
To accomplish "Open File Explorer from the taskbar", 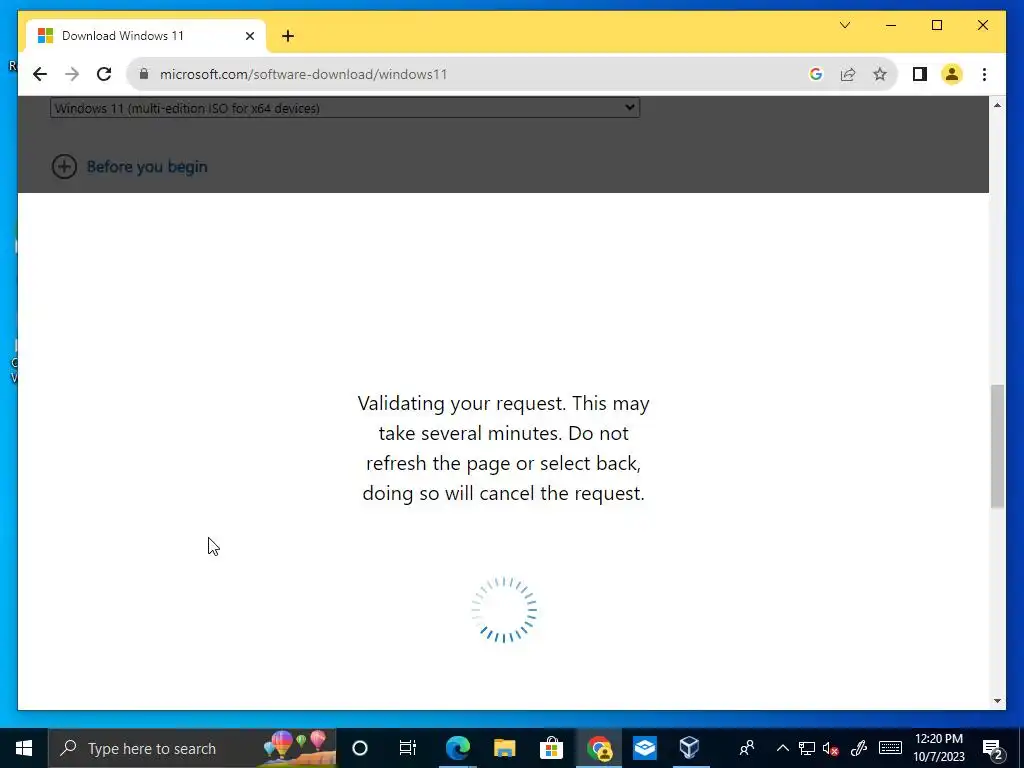I will [504, 748].
